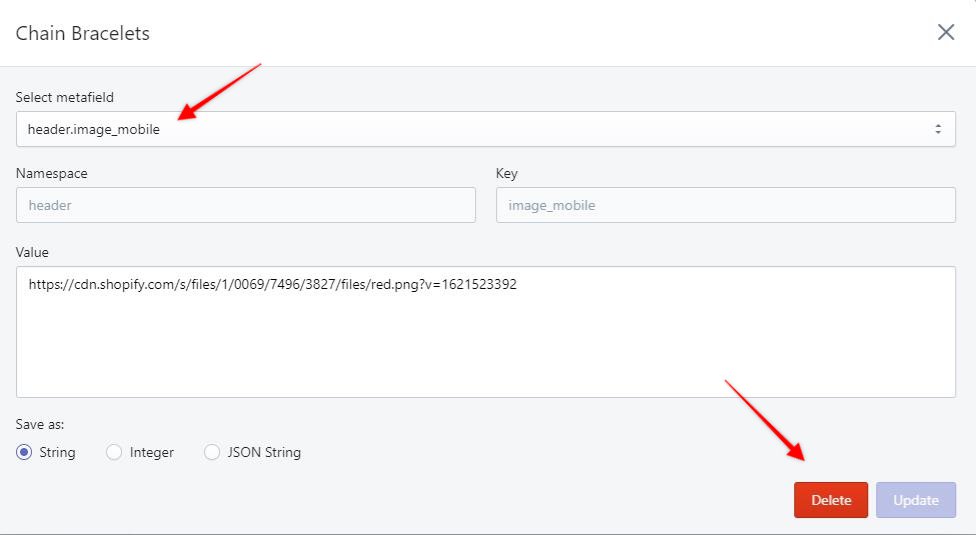The width and height of the screenshot is (976, 535).
Task: Click the Key field containing image_mobile
Action: click(x=725, y=205)
